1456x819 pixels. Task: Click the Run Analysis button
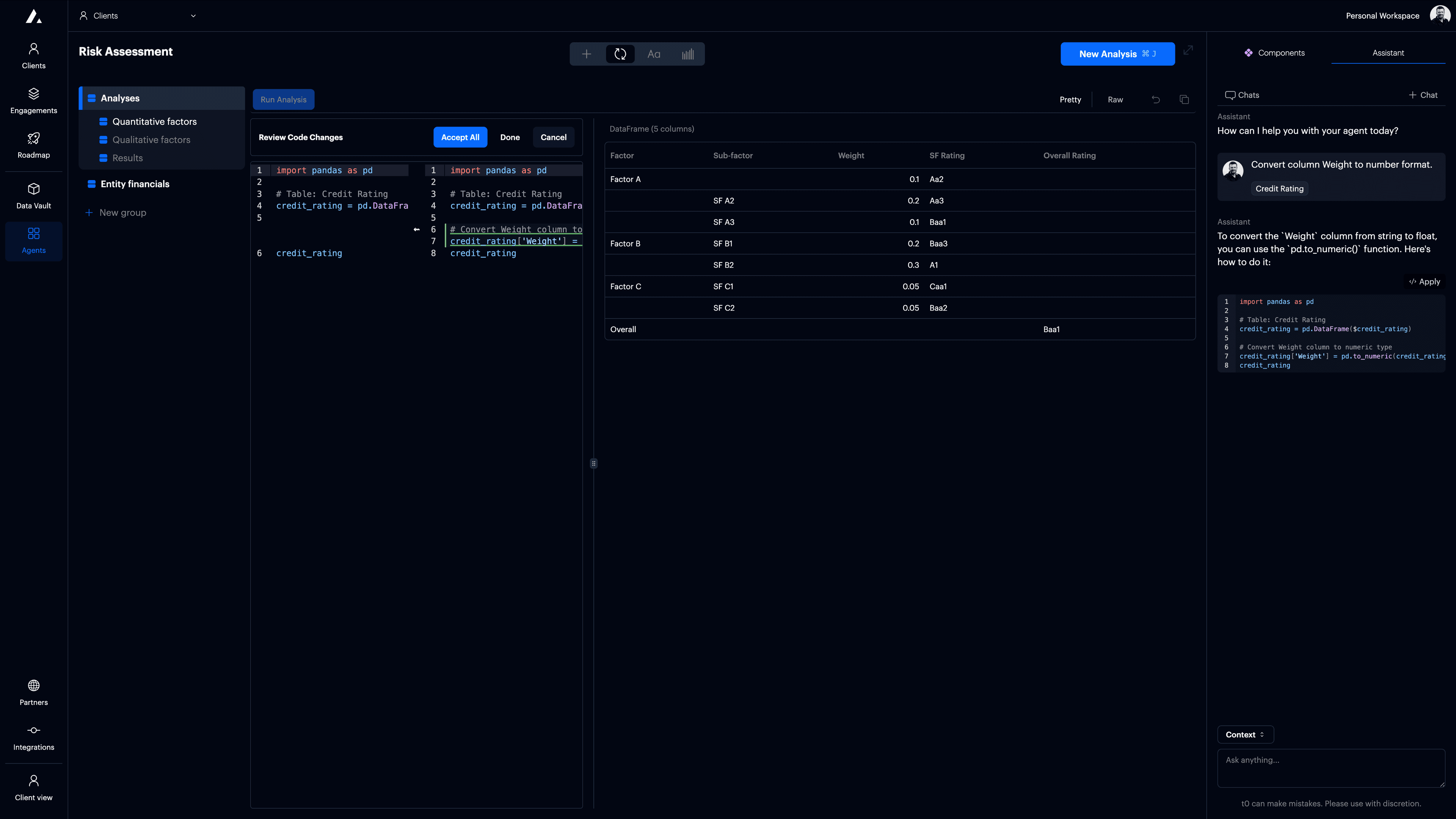pyautogui.click(x=283, y=99)
